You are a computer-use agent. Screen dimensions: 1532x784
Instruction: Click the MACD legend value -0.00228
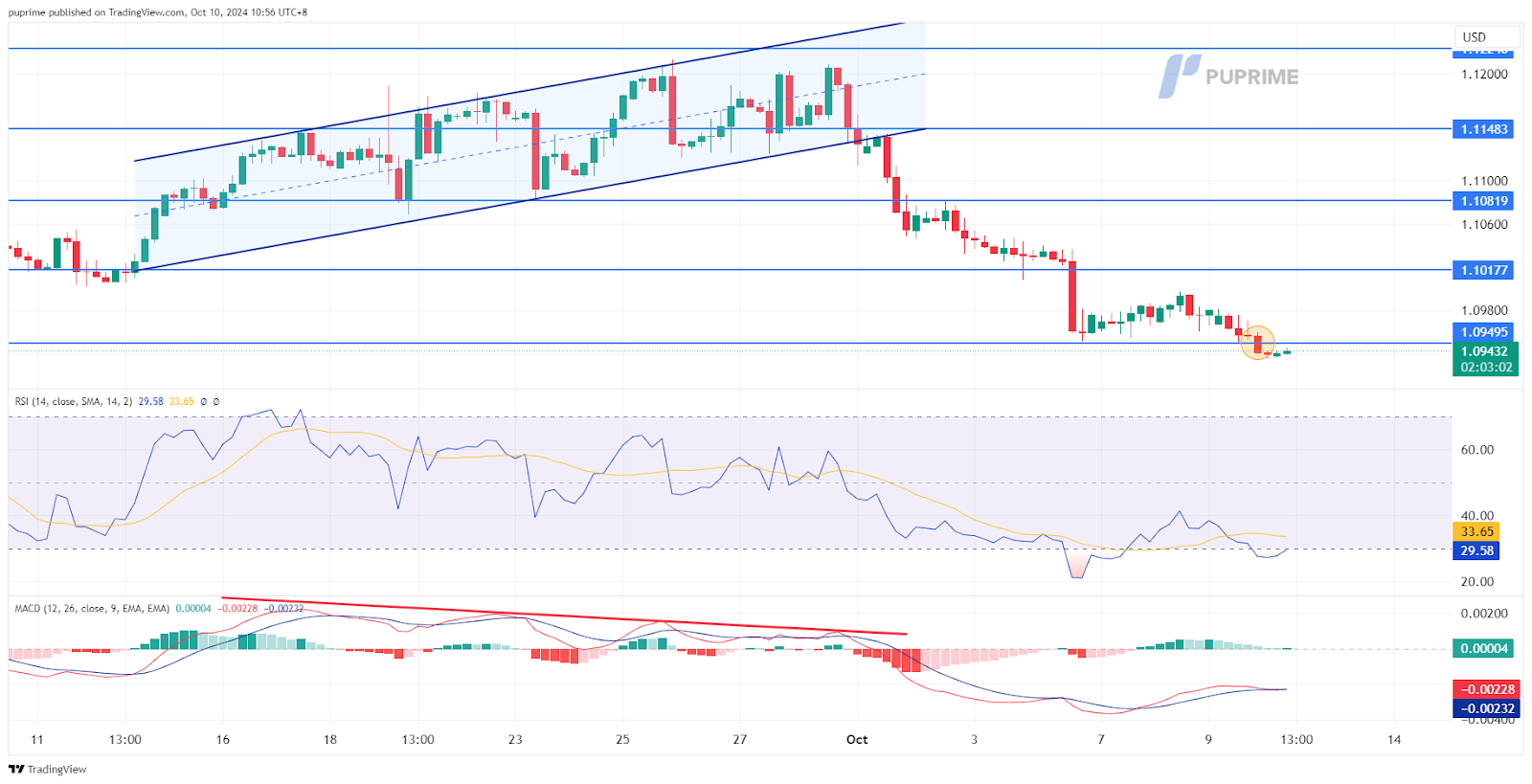pyautogui.click(x=238, y=608)
